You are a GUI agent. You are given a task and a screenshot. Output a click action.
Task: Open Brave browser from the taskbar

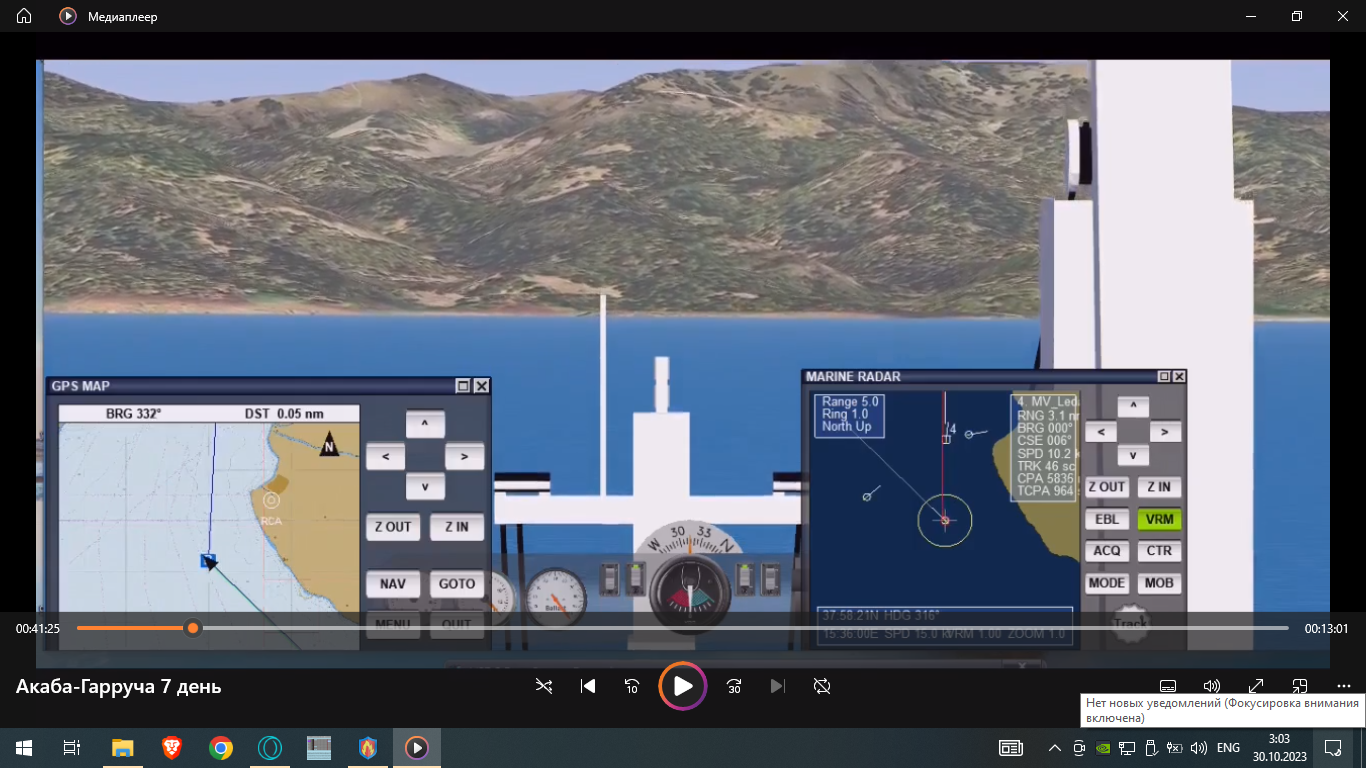(x=171, y=747)
